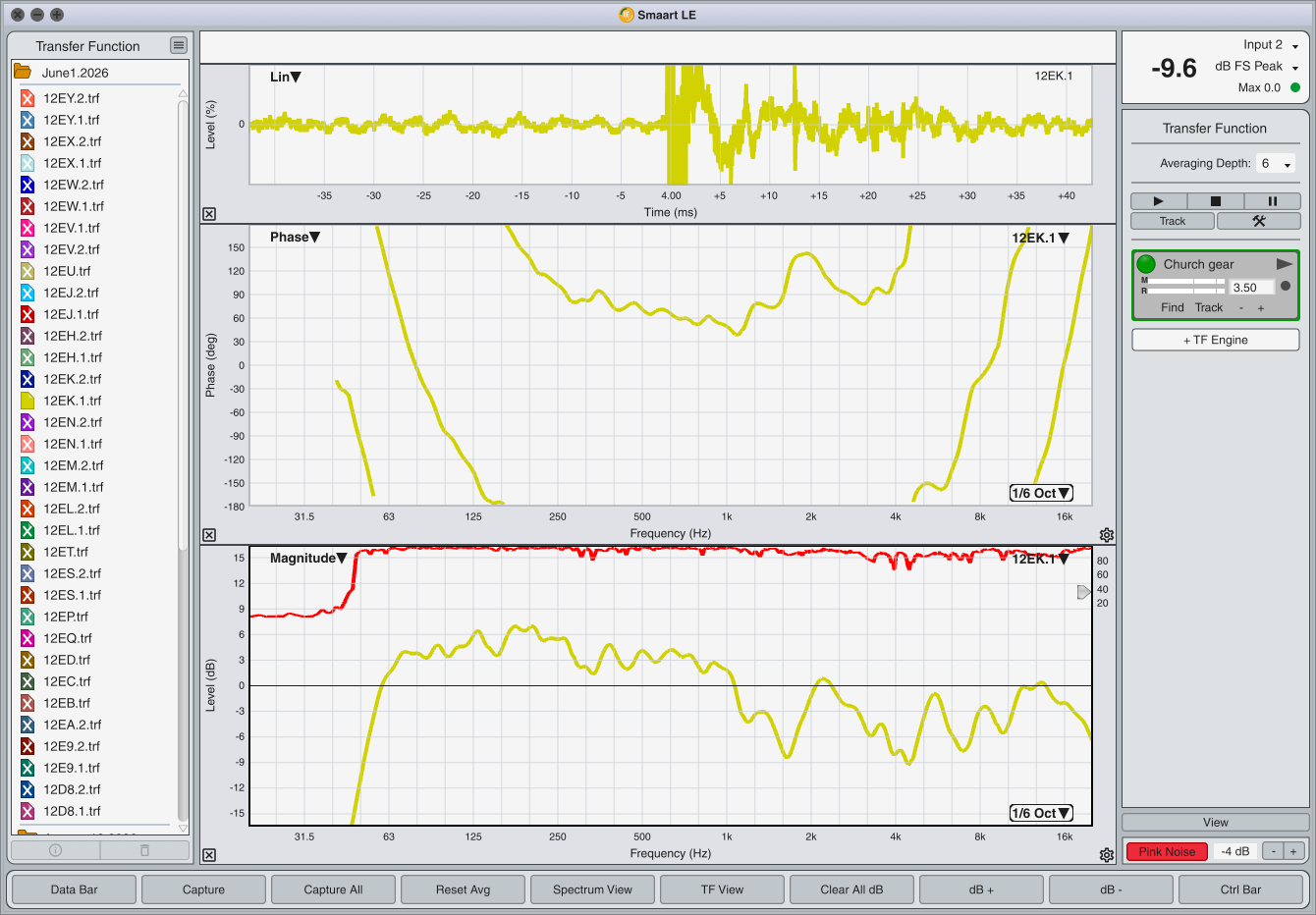Screen dimensions: 1316x915
Task: Open measurement settings wrench icon
Action: (x=1258, y=221)
